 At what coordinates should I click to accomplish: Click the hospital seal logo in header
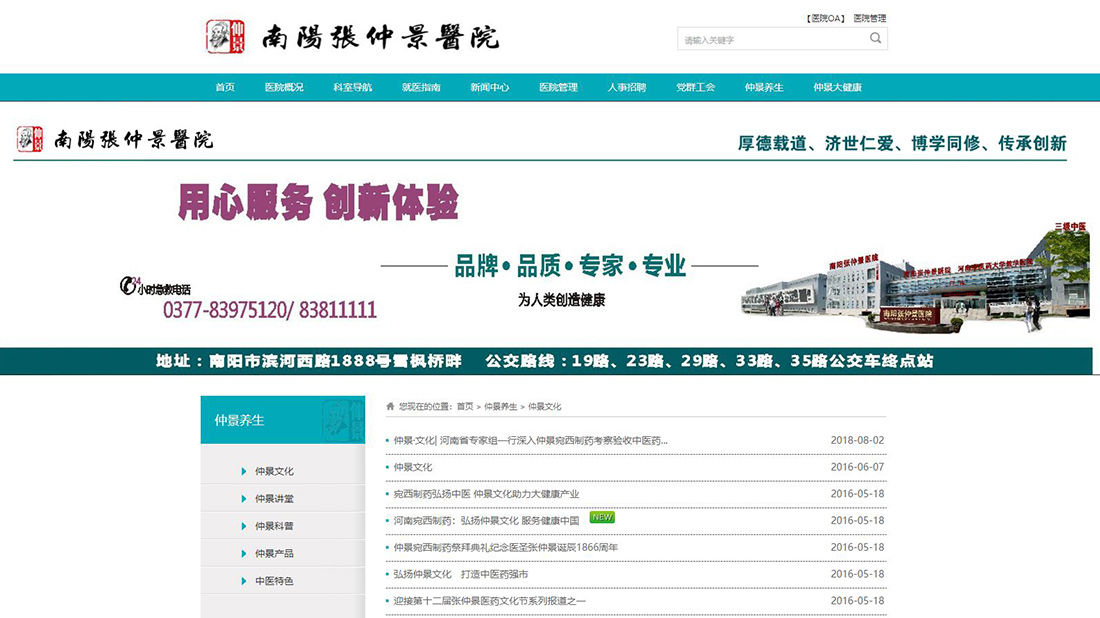coord(225,37)
